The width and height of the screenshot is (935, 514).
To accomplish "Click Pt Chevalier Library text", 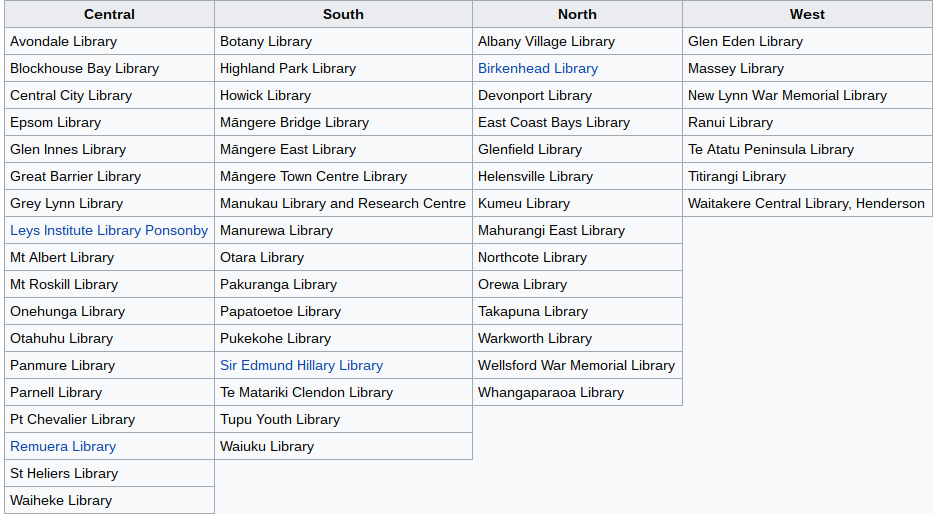I will coord(72,419).
